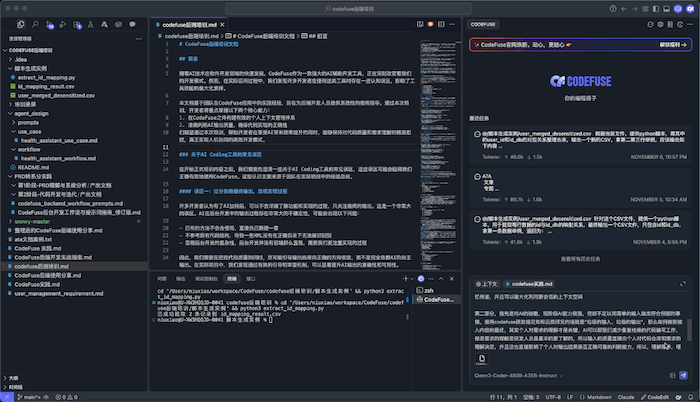Expand the .idea folder in explorer
The height and width of the screenshot is (402, 700).
pos(20,59)
